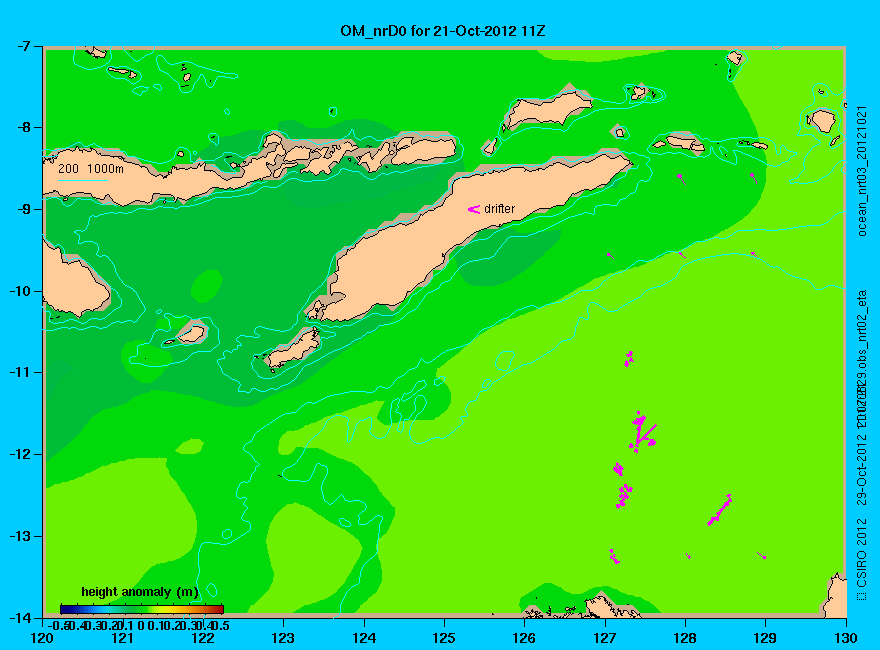Click the plot title OM_nrD0 for 21-Oct-2012 11Z
Screen dimensions: 880x650
point(442,31)
